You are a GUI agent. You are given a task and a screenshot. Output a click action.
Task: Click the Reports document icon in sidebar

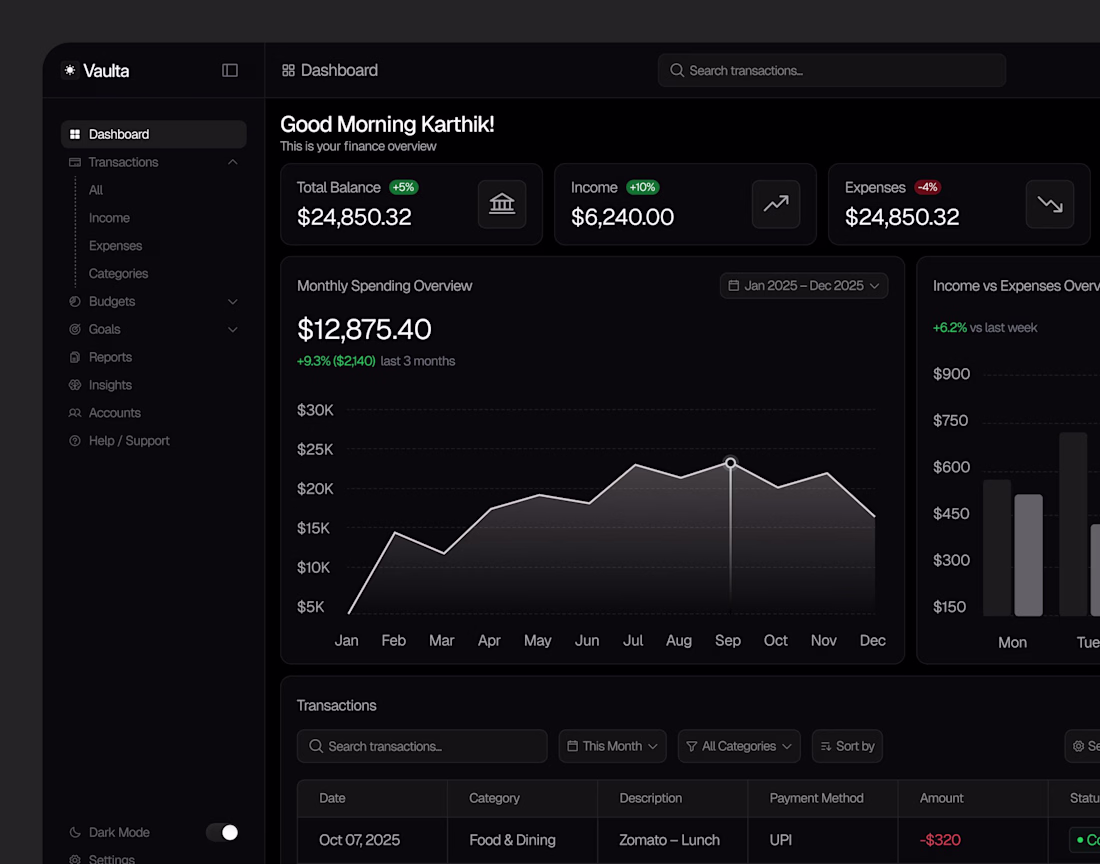click(75, 357)
